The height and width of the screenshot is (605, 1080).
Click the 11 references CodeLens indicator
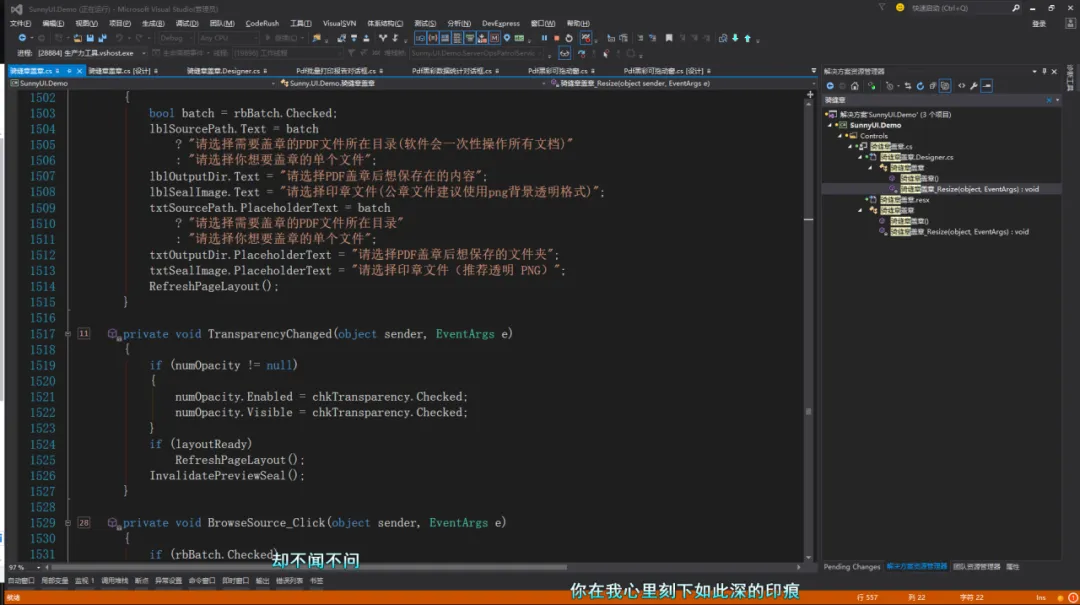point(83,334)
